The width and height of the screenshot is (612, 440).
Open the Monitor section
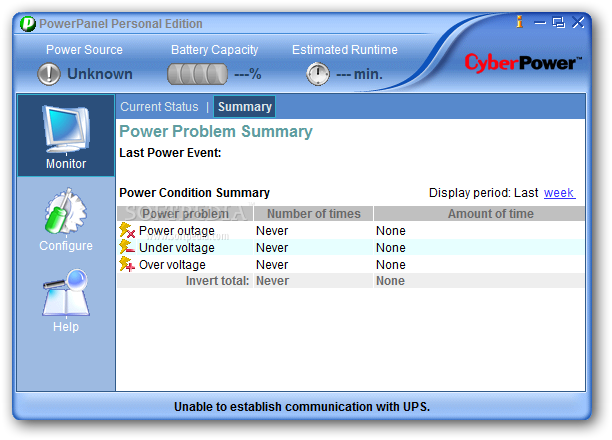(66, 135)
